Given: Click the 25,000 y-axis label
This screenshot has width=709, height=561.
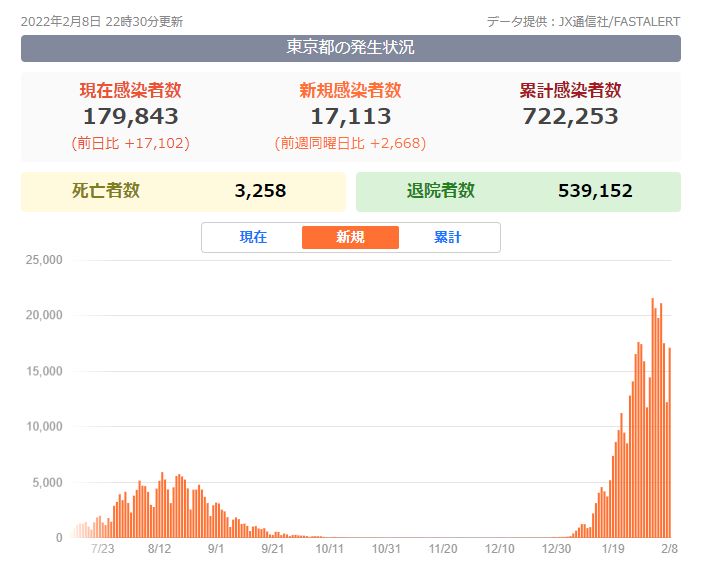Looking at the screenshot, I should (44, 260).
